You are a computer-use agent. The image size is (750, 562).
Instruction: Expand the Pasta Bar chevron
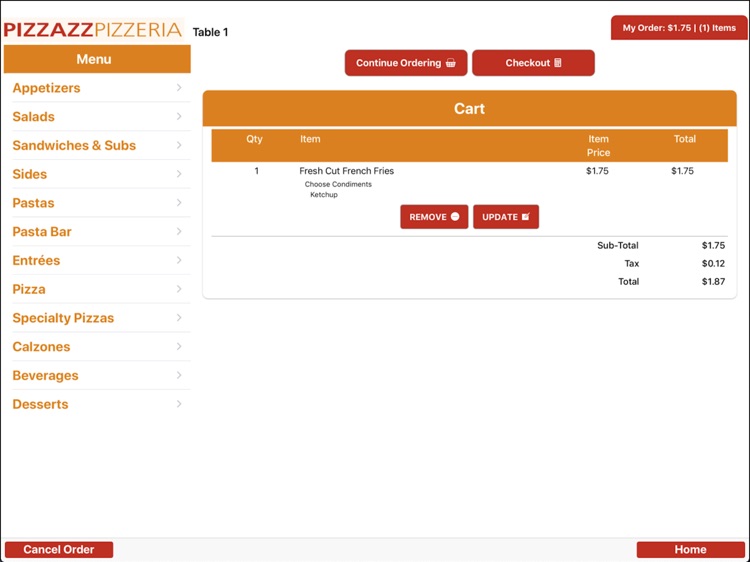pyautogui.click(x=179, y=231)
